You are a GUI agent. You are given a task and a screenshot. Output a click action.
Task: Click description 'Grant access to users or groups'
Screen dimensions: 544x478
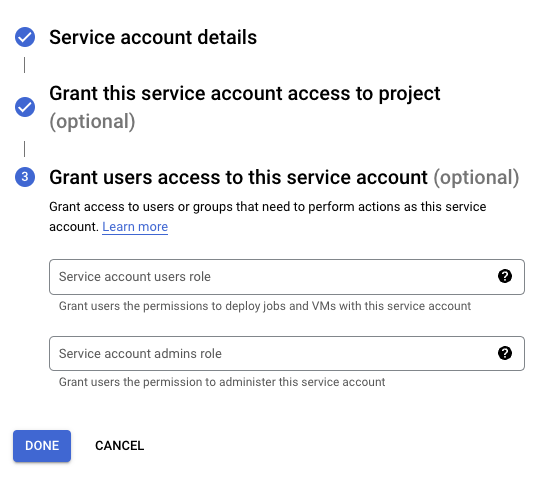(141, 207)
